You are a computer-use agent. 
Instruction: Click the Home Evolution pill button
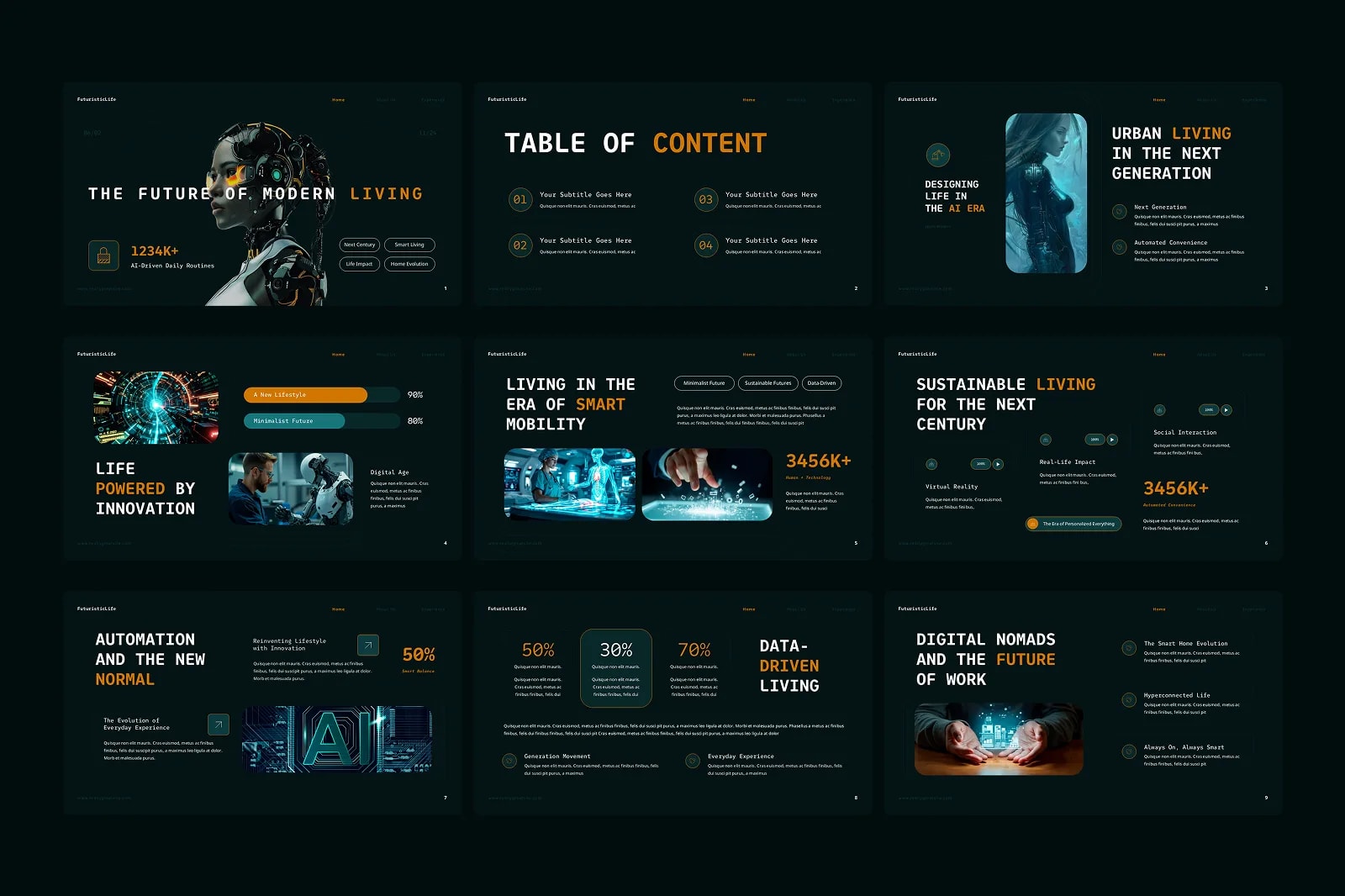[409, 264]
